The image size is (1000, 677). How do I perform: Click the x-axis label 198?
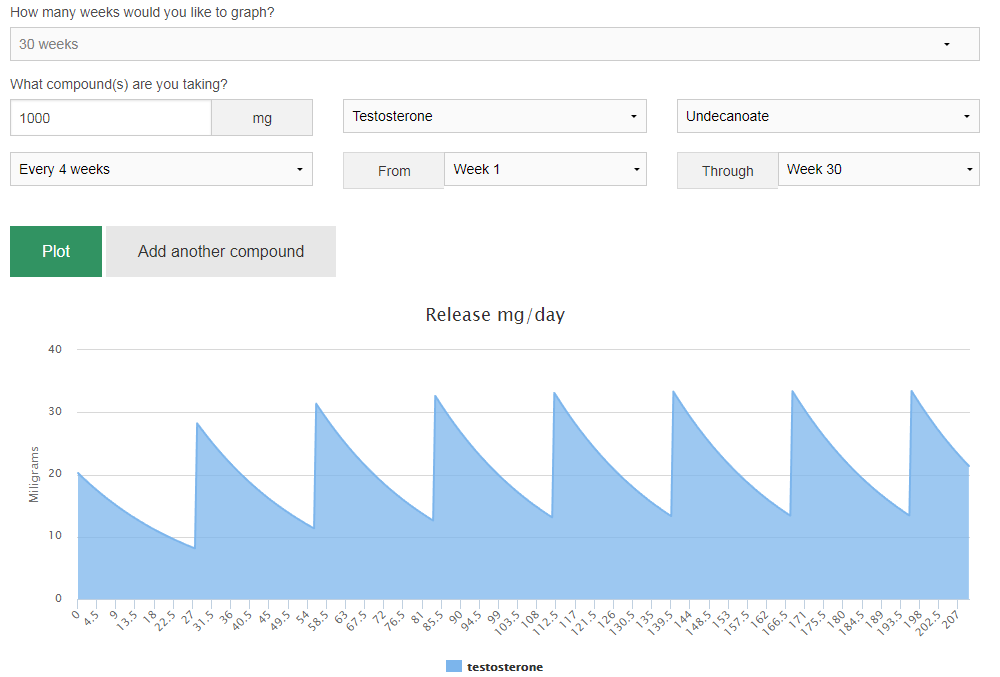pyautogui.click(x=908, y=620)
